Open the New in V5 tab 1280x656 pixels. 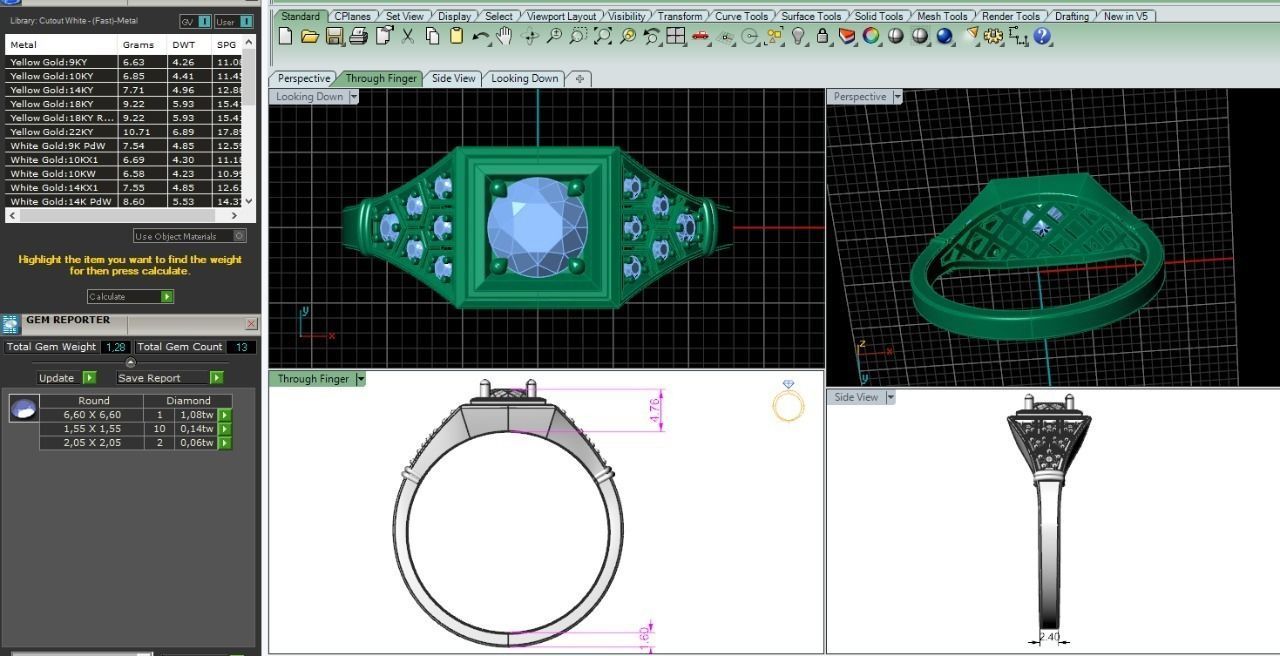[x=1125, y=16]
